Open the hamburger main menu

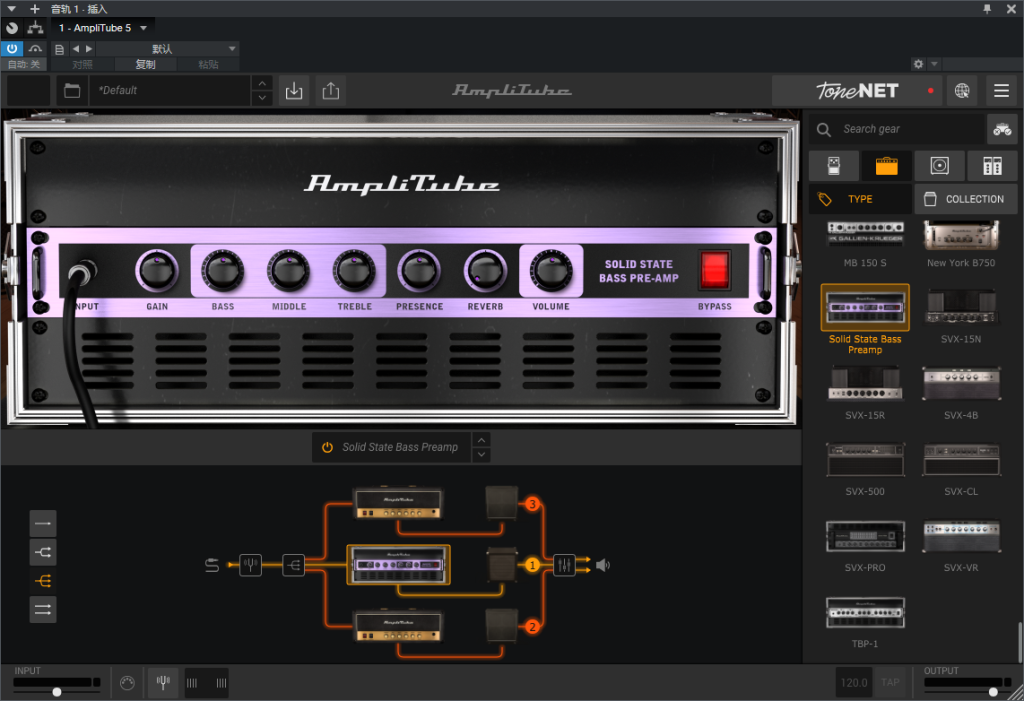pos(1001,91)
